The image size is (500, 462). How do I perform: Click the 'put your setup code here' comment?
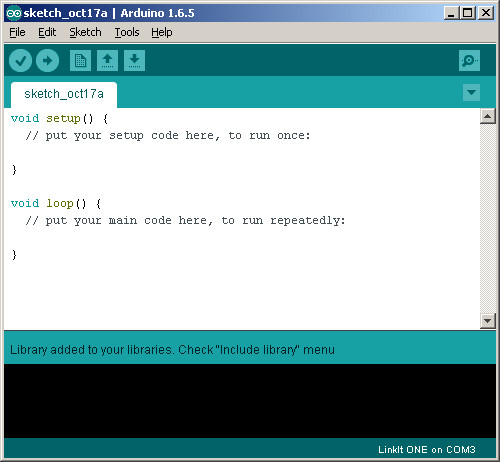168,136
